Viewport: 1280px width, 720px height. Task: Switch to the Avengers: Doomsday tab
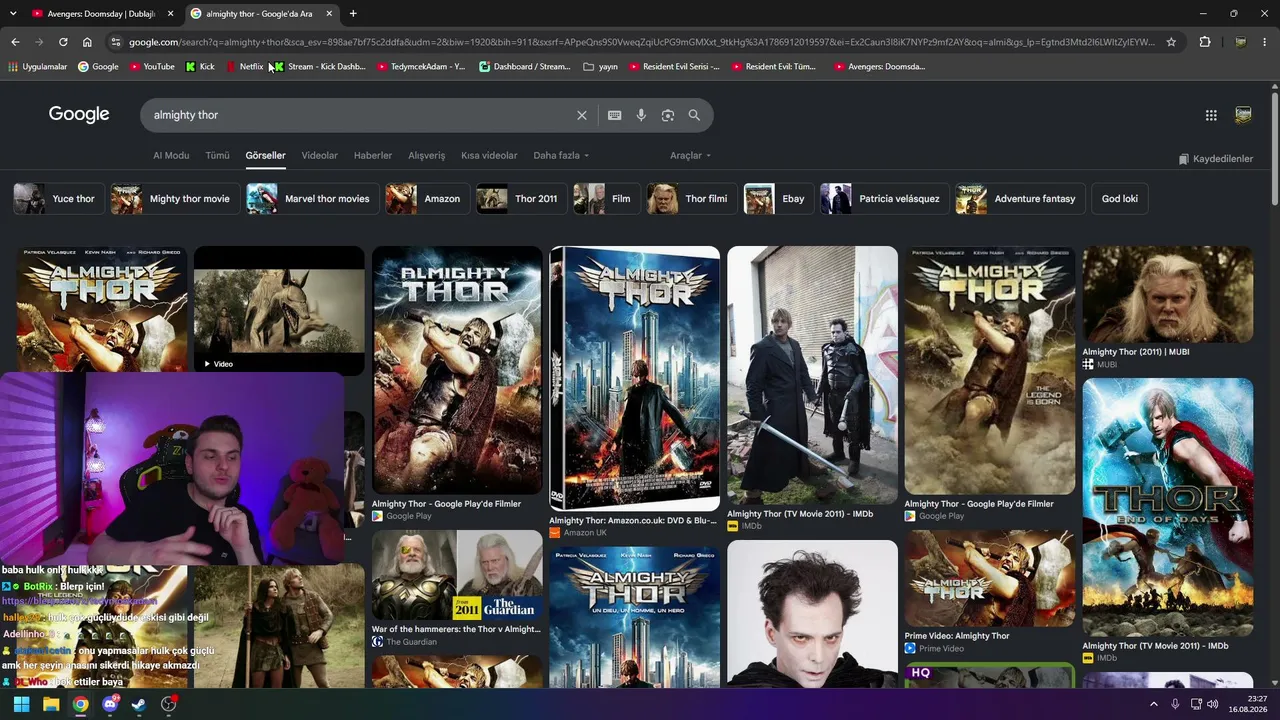[101, 14]
